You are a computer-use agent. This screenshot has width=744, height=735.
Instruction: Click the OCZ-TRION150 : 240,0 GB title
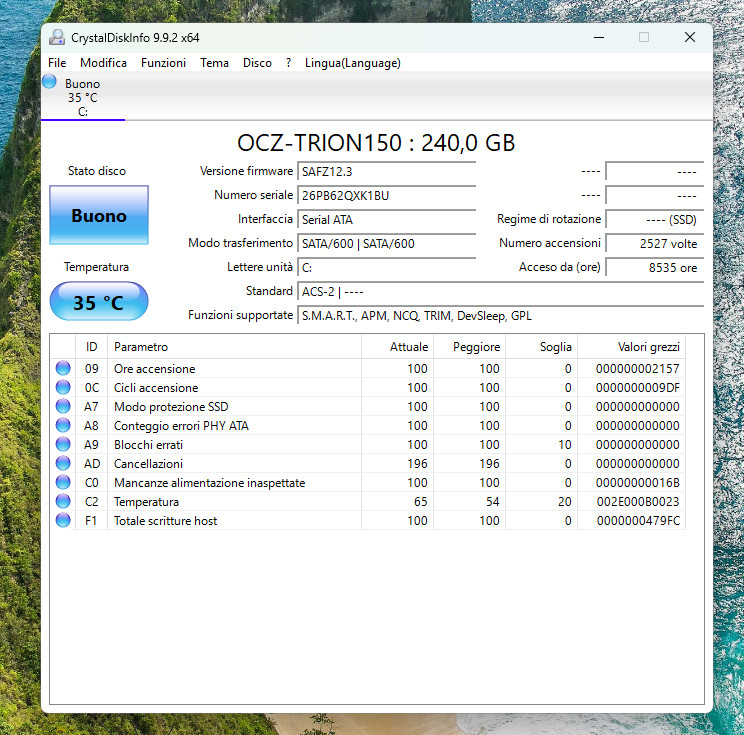point(376,143)
